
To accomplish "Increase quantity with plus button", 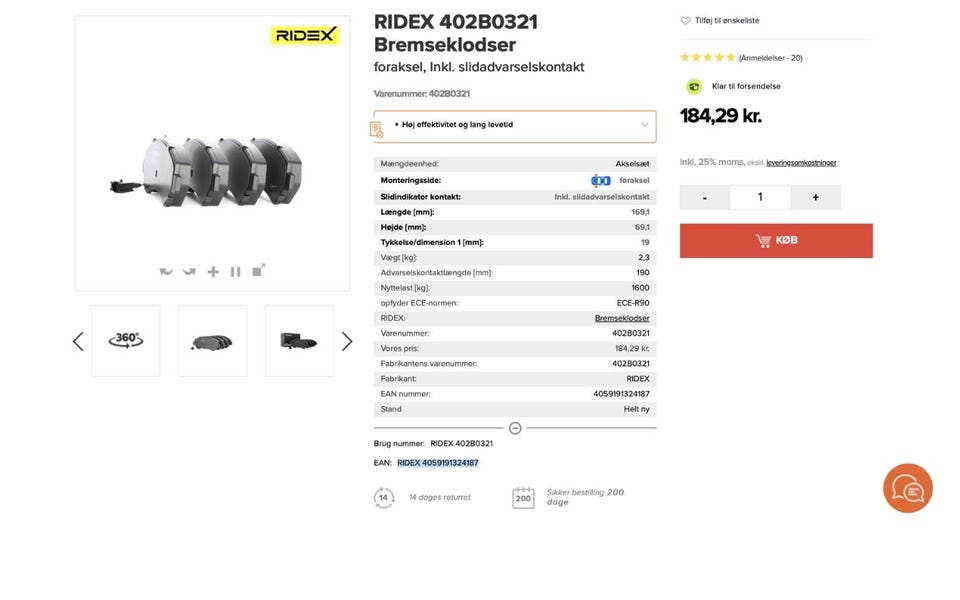I will (x=815, y=198).
